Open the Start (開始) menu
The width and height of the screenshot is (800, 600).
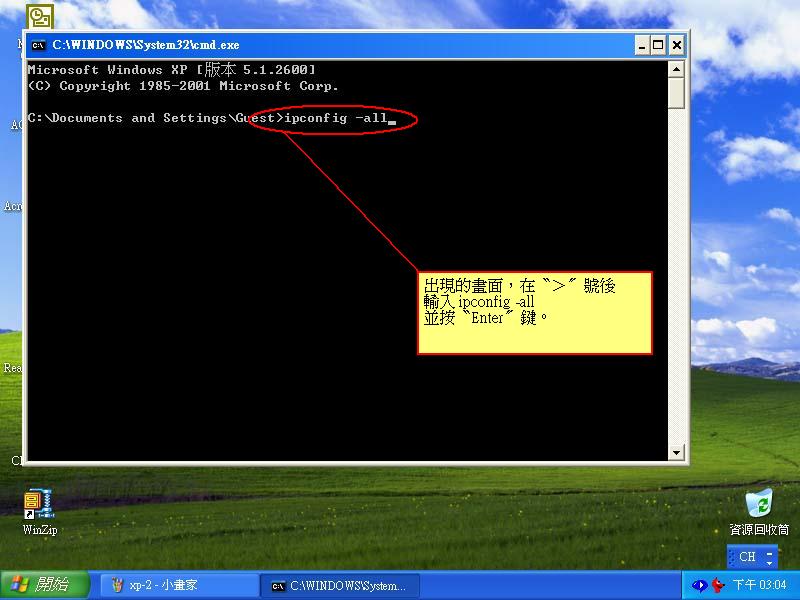coord(45,585)
